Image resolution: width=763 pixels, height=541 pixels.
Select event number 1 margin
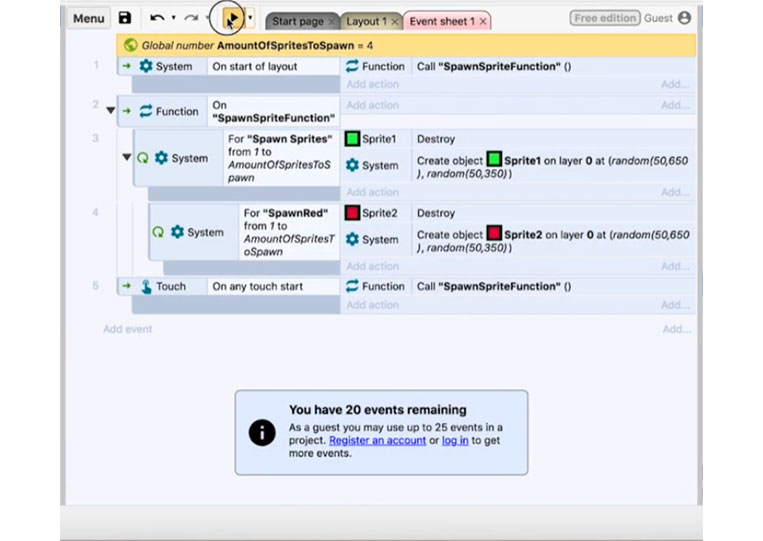click(x=96, y=65)
